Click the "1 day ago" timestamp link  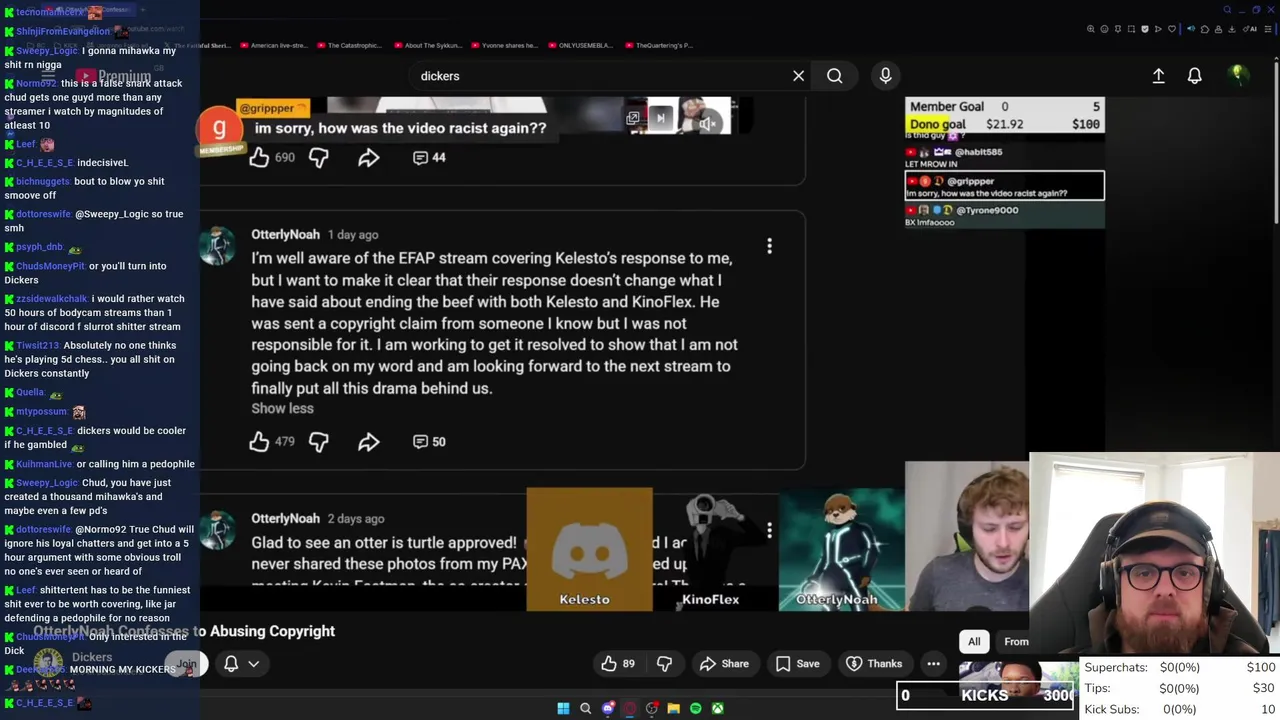click(x=353, y=235)
